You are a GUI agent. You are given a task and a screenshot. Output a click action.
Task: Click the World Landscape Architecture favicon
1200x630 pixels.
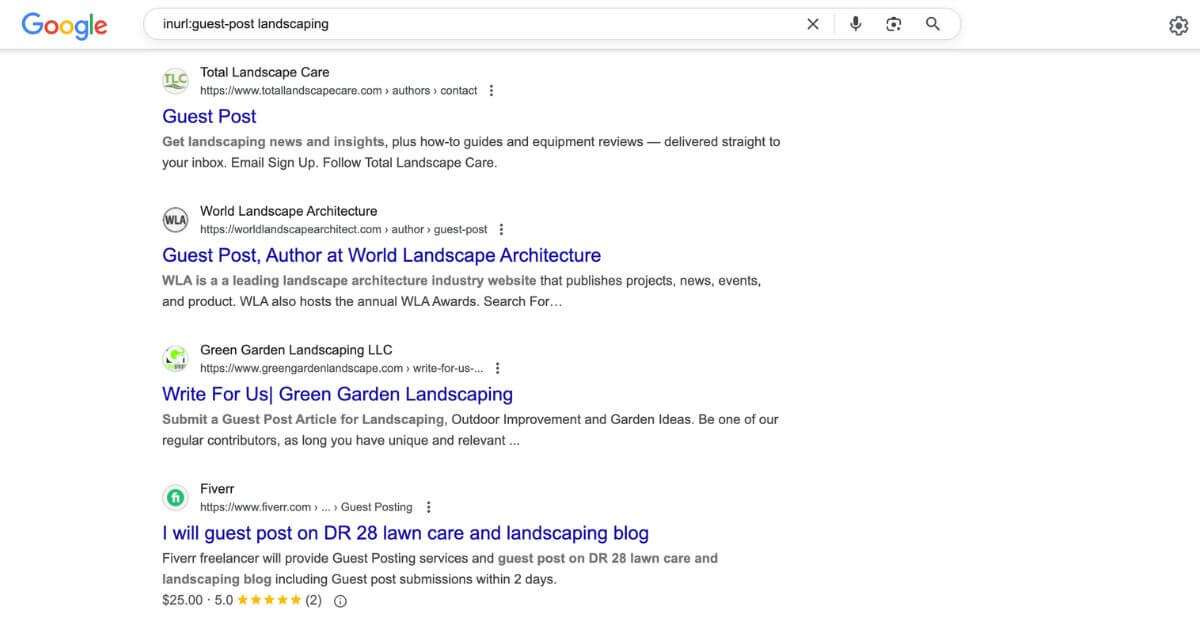point(175,219)
